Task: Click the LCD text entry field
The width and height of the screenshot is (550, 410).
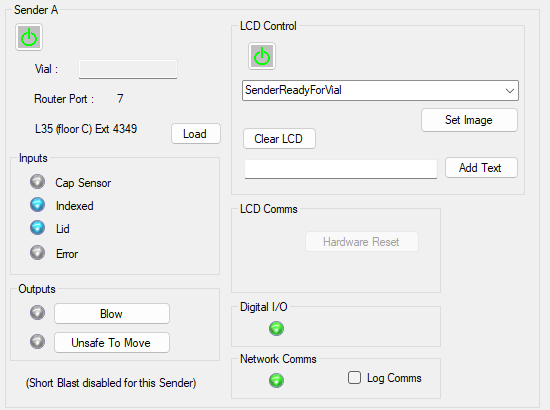Action: pyautogui.click(x=341, y=169)
